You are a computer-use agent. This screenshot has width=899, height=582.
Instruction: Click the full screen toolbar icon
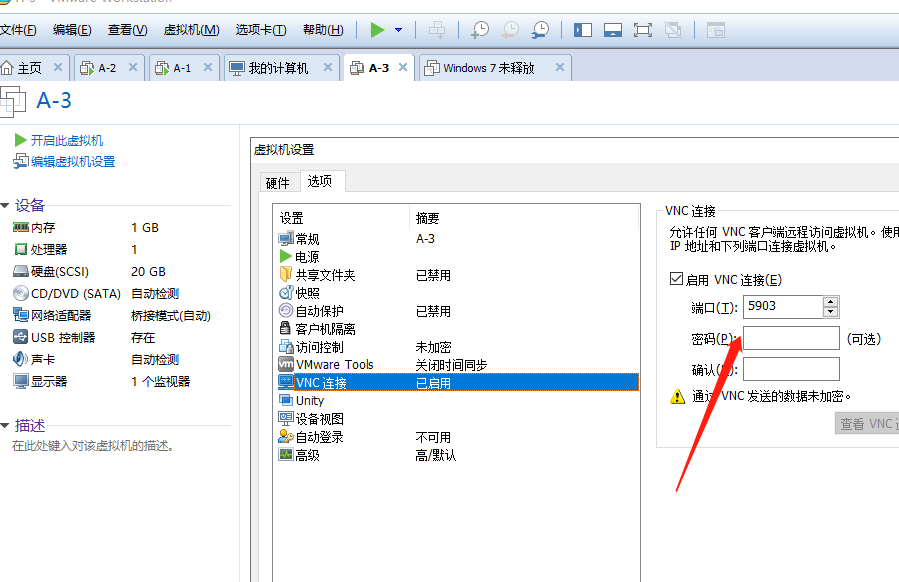click(x=643, y=30)
